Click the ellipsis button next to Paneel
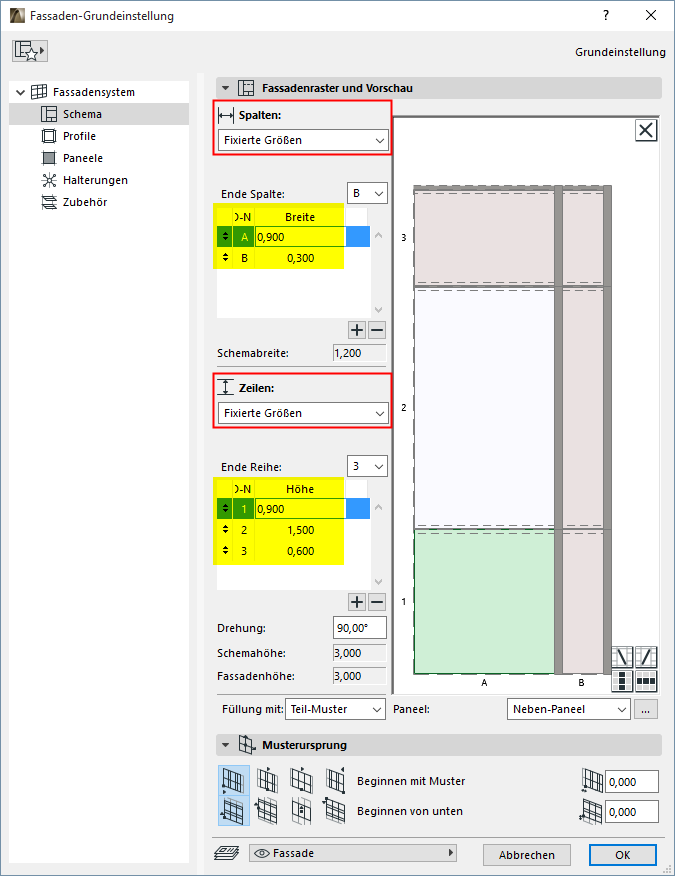This screenshot has height=876, width=675. coord(645,709)
